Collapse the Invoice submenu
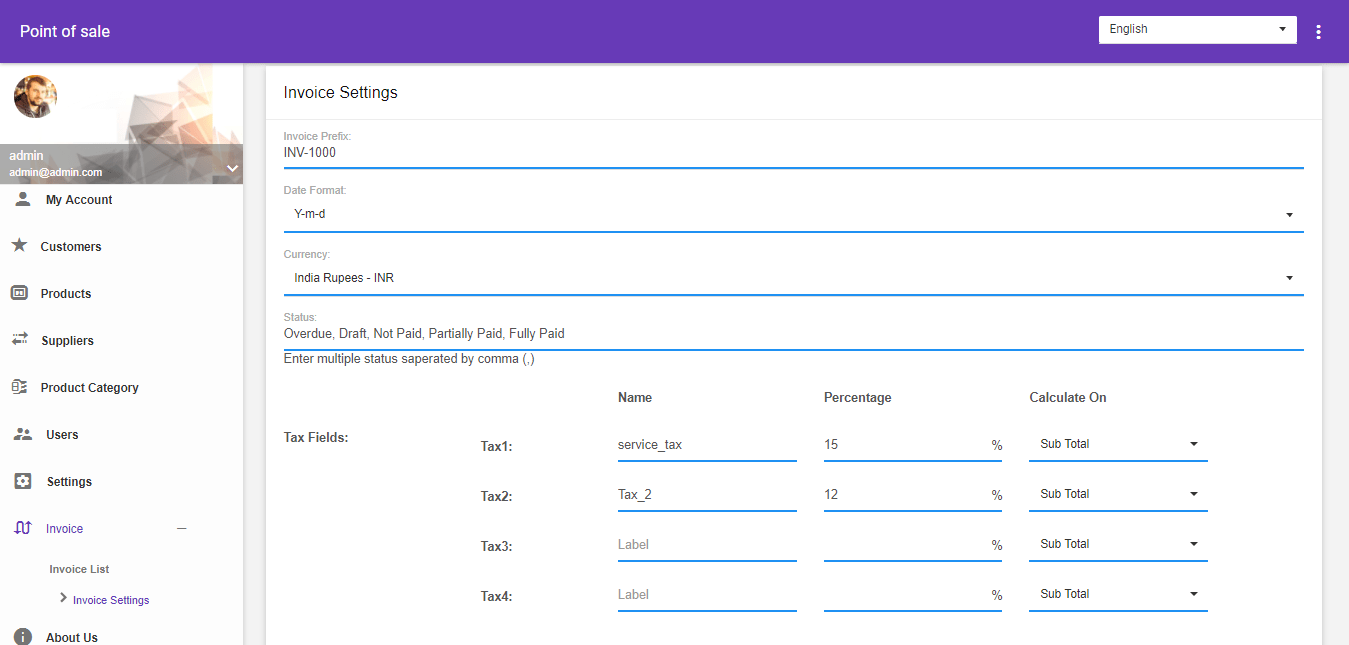The image size is (1349, 645). (181, 528)
